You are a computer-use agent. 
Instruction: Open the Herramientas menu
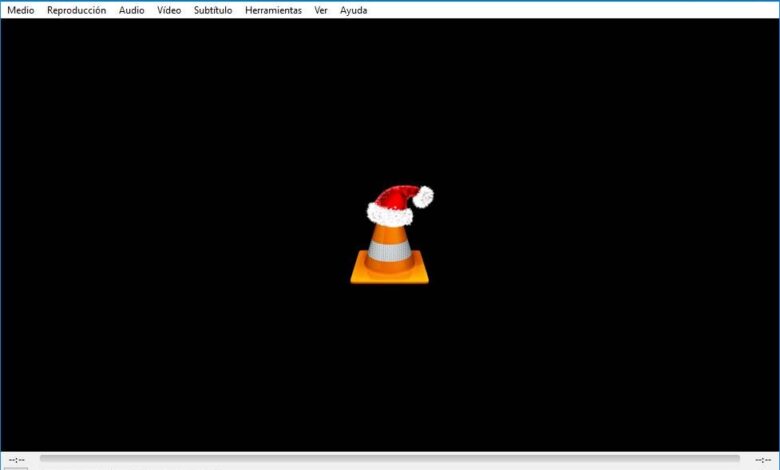273,10
